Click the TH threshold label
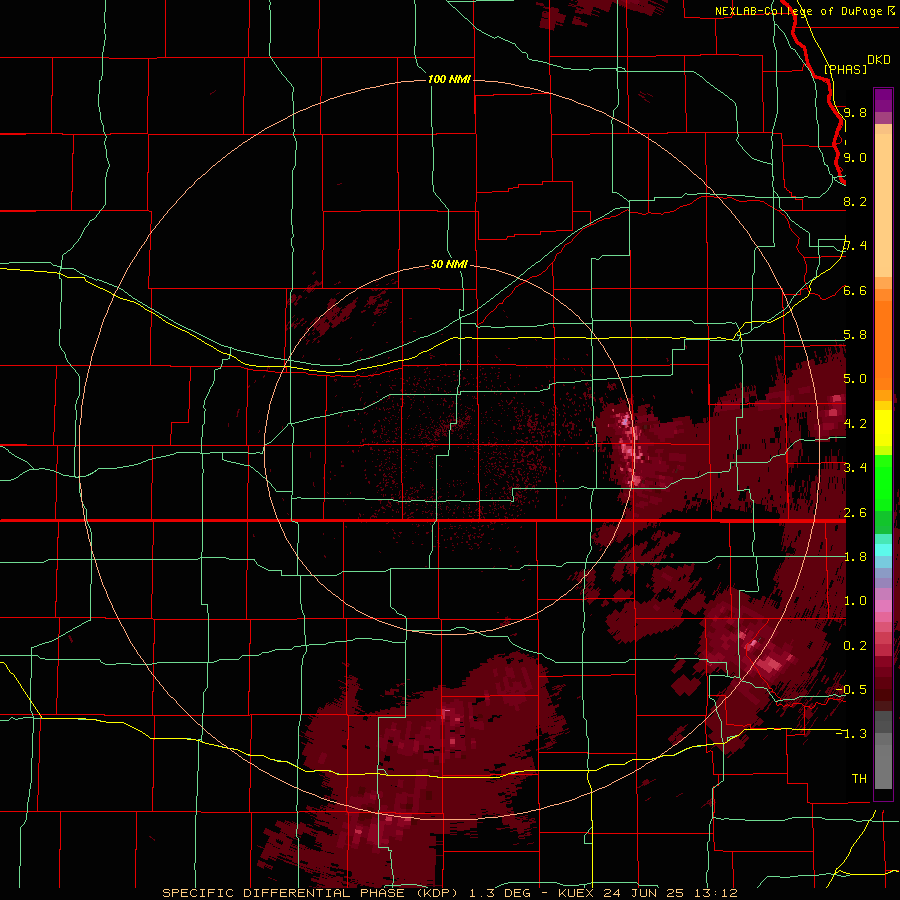The image size is (900, 900). coord(859,779)
